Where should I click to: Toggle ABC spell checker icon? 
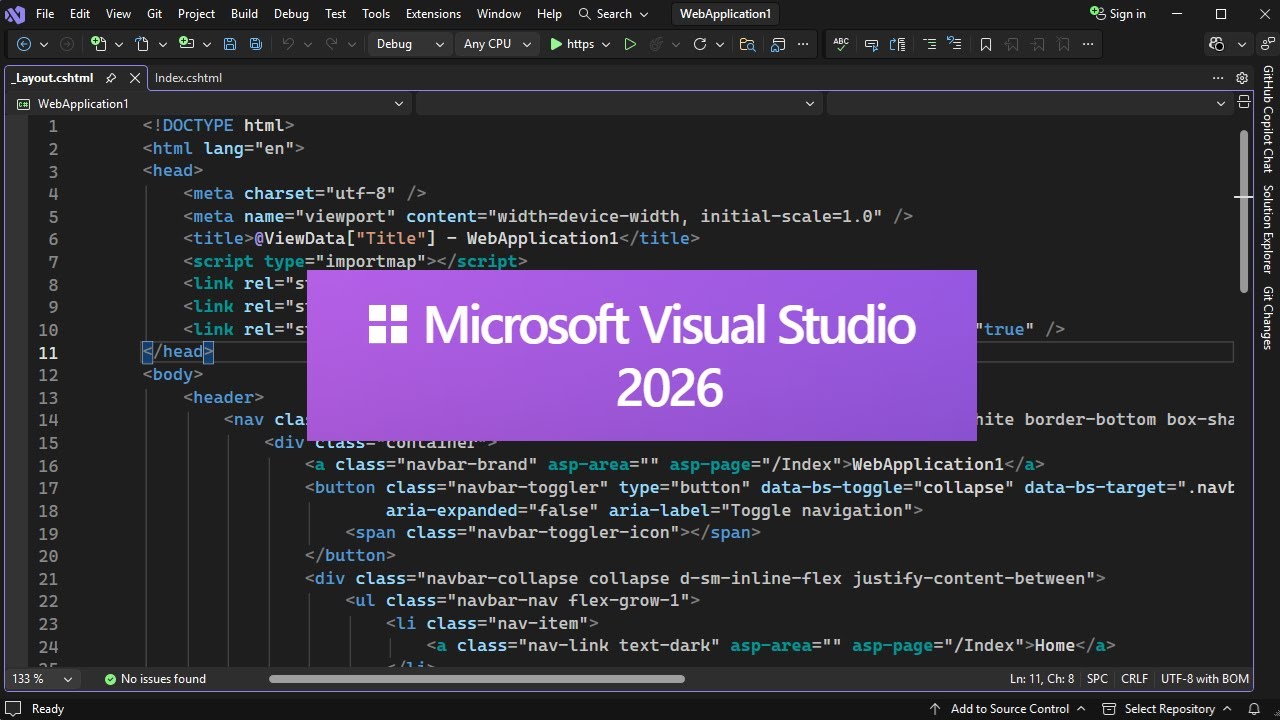tap(841, 44)
